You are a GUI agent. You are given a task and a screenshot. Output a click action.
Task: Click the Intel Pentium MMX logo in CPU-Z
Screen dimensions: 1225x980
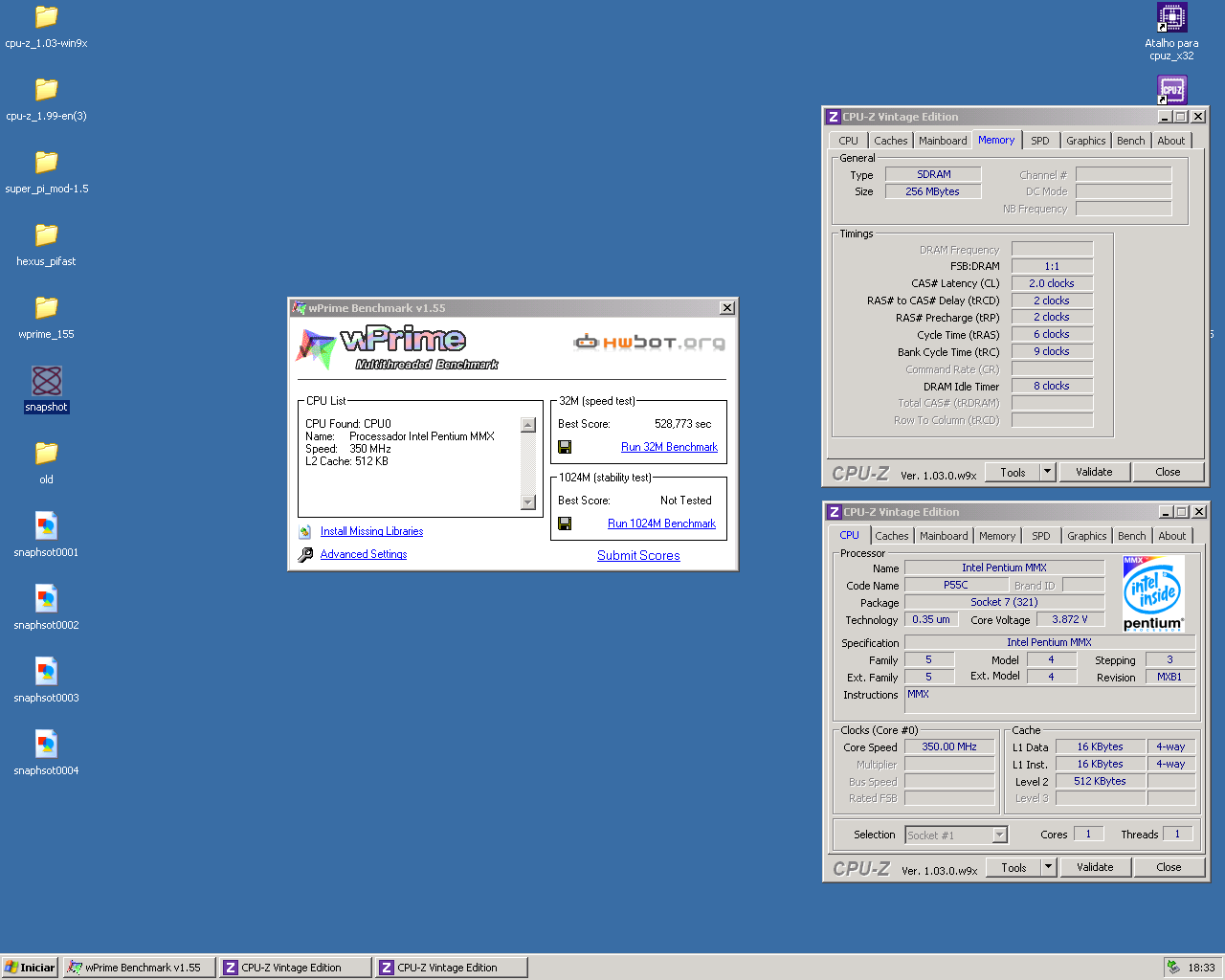coord(1153,593)
